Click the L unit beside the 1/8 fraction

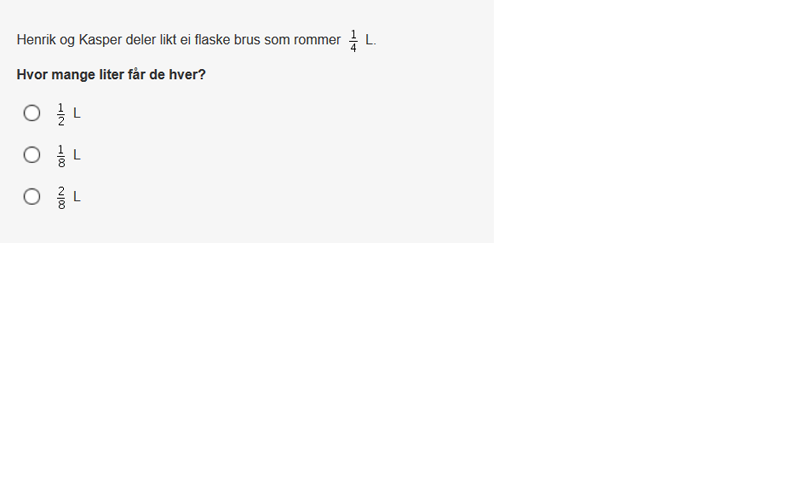coord(77,156)
